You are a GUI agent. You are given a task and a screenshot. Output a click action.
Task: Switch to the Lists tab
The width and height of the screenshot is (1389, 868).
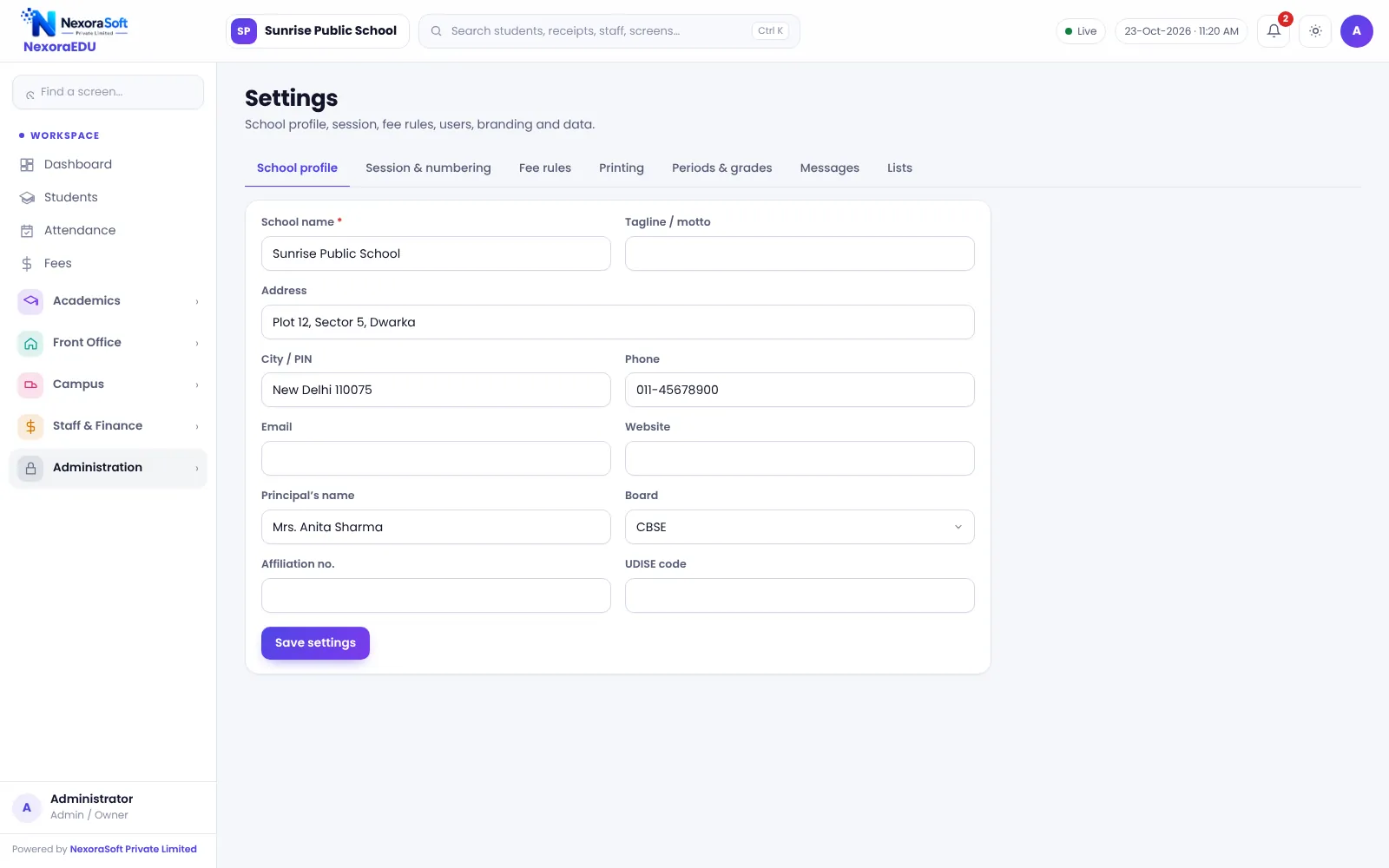(899, 168)
